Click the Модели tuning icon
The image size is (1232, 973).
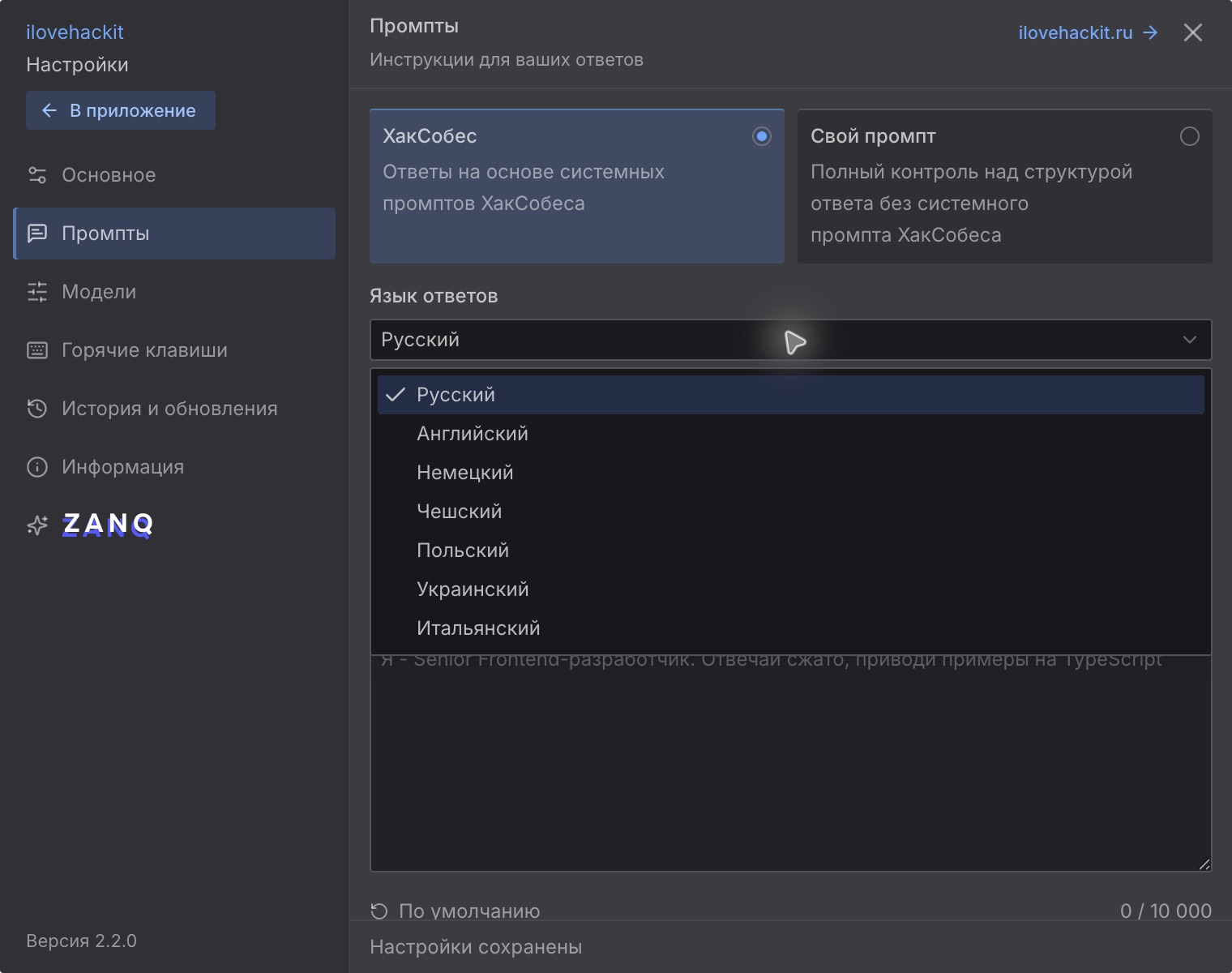[x=37, y=292]
